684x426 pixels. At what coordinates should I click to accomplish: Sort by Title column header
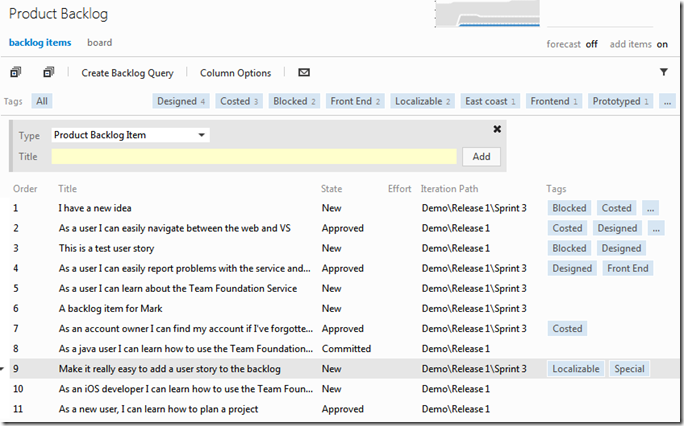coord(68,189)
